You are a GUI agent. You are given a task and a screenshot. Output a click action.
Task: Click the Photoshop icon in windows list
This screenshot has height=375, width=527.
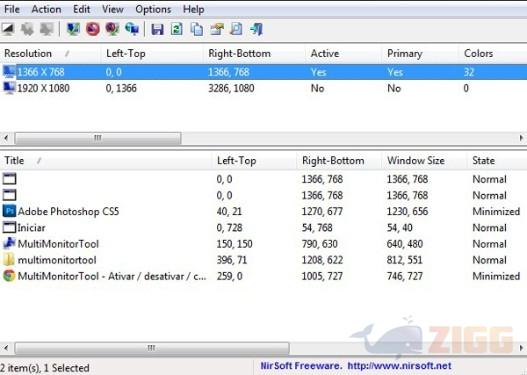click(x=9, y=211)
